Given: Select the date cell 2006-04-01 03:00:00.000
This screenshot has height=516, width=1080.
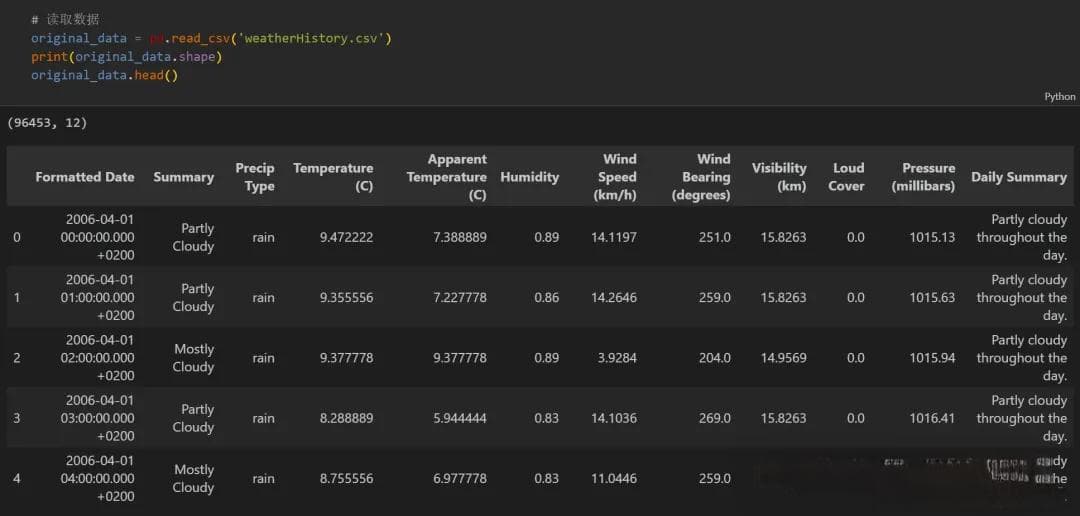Looking at the screenshot, I should pyautogui.click(x=100, y=418).
